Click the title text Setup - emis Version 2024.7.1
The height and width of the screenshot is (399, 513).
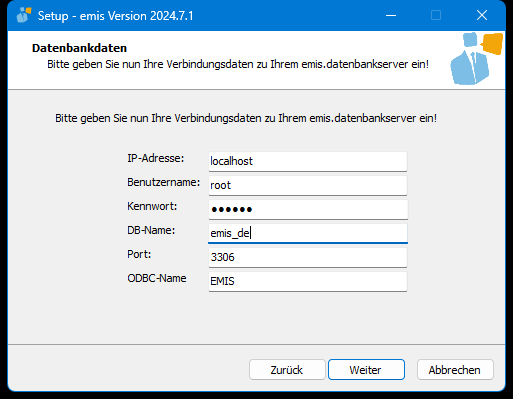coord(116,16)
